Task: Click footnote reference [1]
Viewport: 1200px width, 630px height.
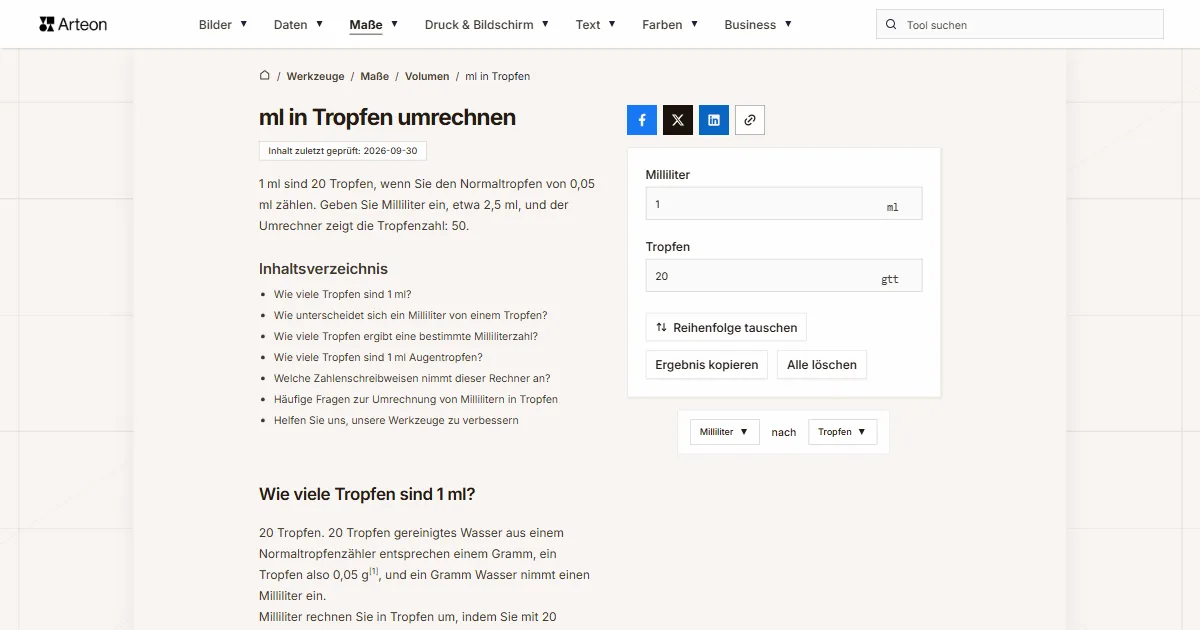Action: coord(374,571)
